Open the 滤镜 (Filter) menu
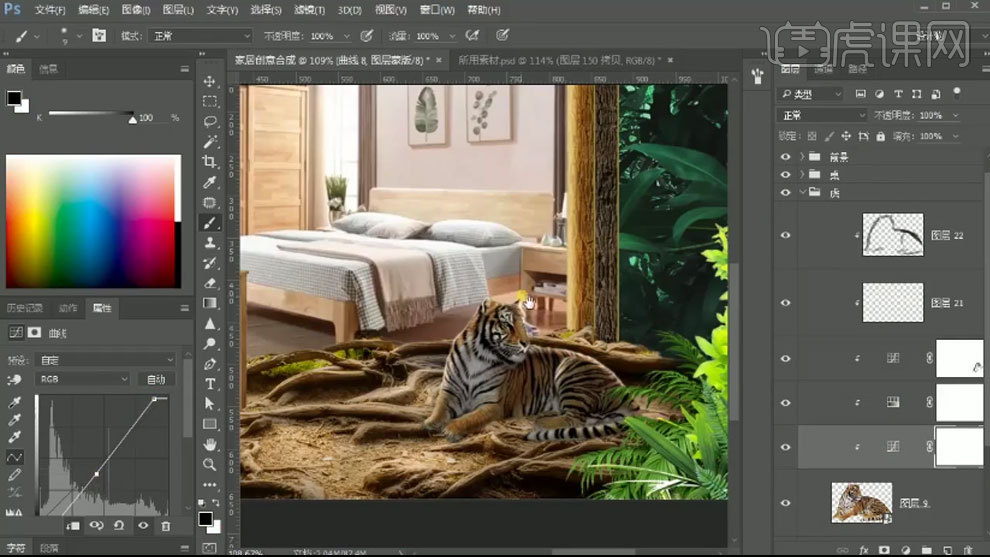Screen dimensions: 990x557 (x=310, y=10)
